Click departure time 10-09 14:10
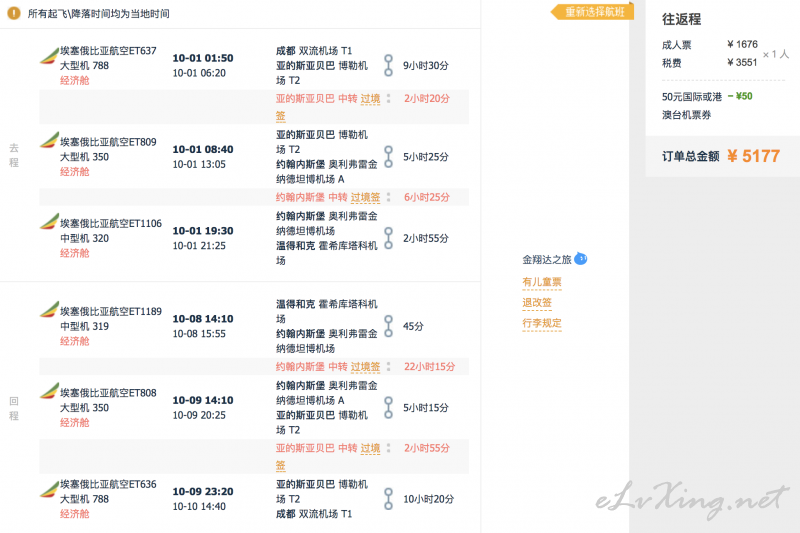The height and width of the screenshot is (533, 800). point(203,400)
